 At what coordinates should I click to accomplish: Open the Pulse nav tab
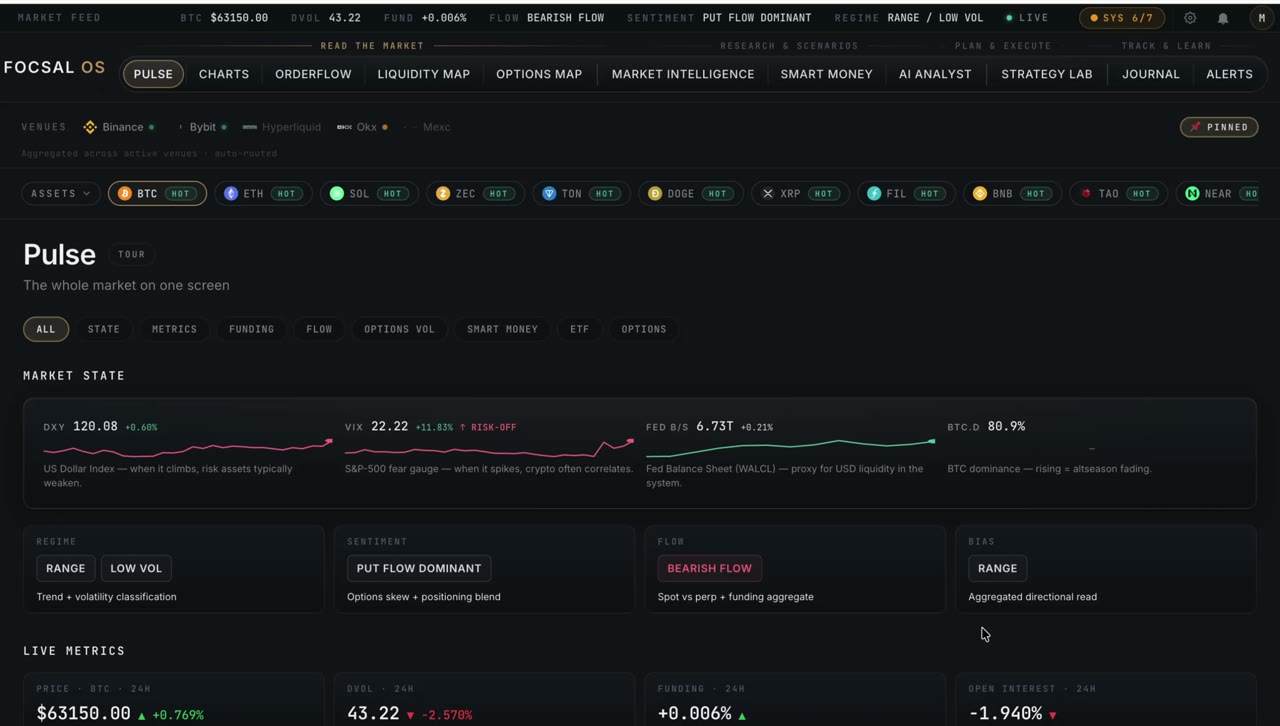153,74
